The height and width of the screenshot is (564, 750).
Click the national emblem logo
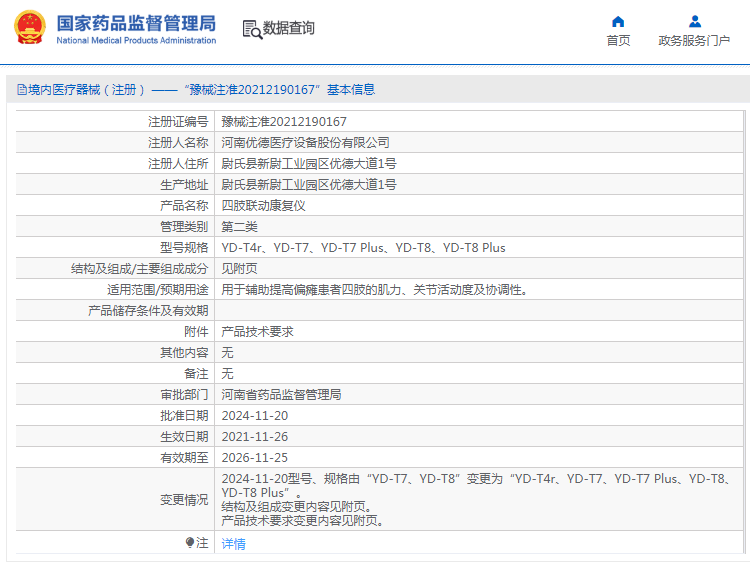click(x=30, y=28)
